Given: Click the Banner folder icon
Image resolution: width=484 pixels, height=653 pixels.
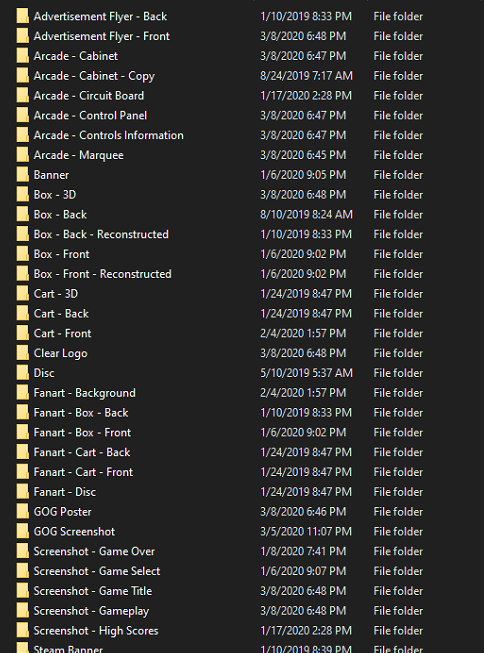Looking at the screenshot, I should coord(22,175).
